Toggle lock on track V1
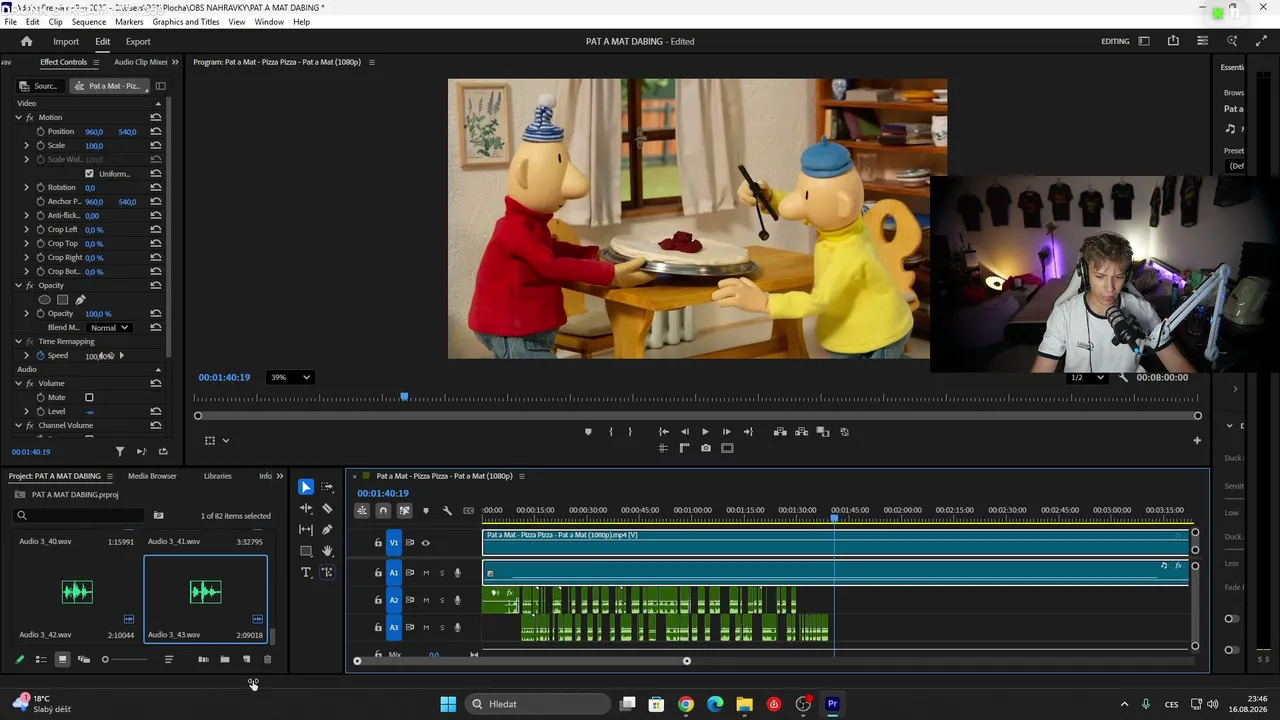Screen dimensions: 1280x720 pos(378,543)
